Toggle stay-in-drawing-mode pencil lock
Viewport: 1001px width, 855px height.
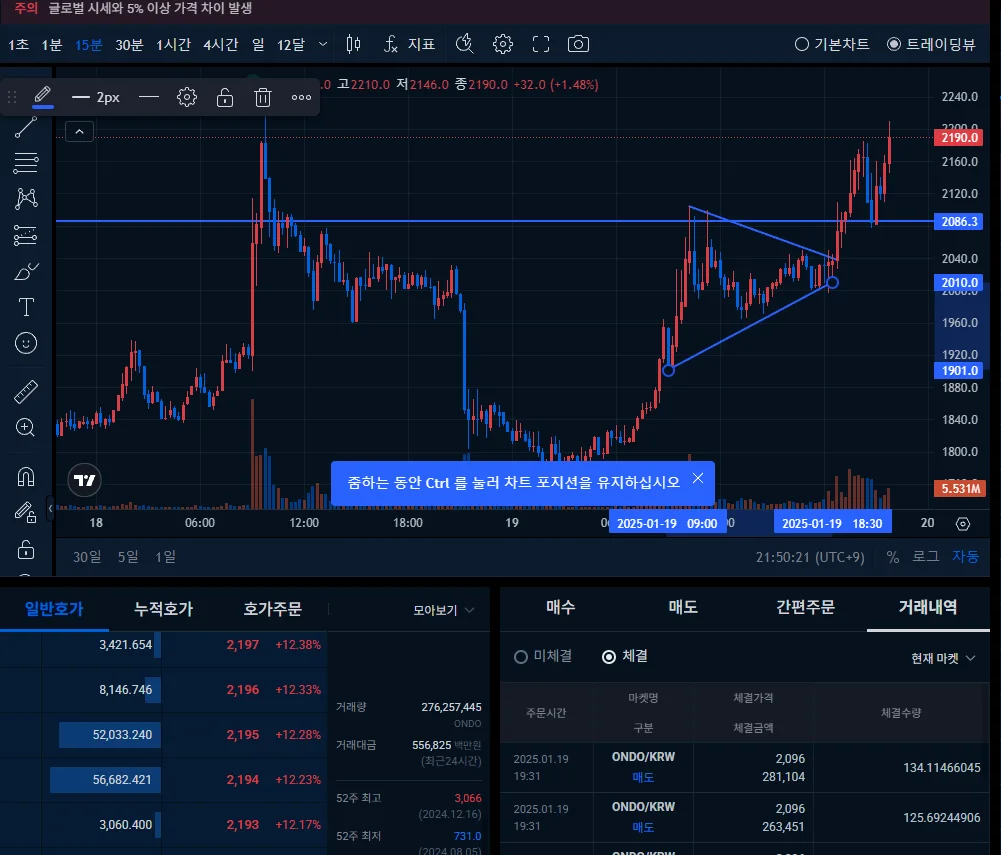[x=26, y=513]
